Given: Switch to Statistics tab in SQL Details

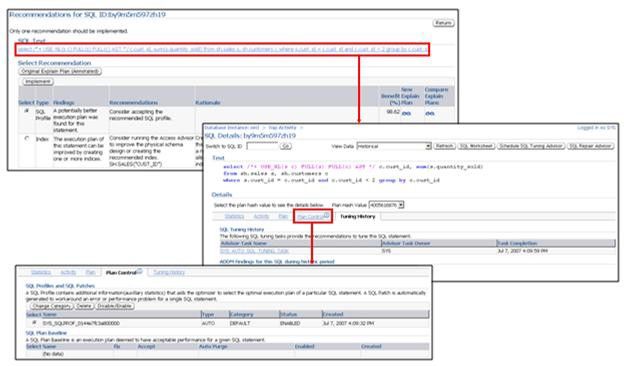Looking at the screenshot, I should pos(234,216).
